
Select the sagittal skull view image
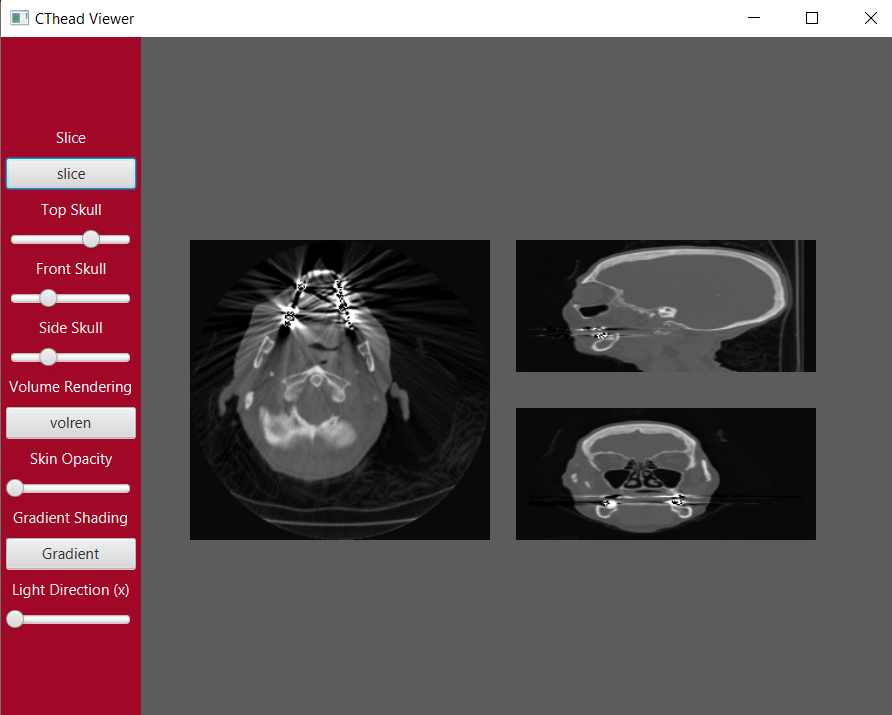(x=665, y=305)
